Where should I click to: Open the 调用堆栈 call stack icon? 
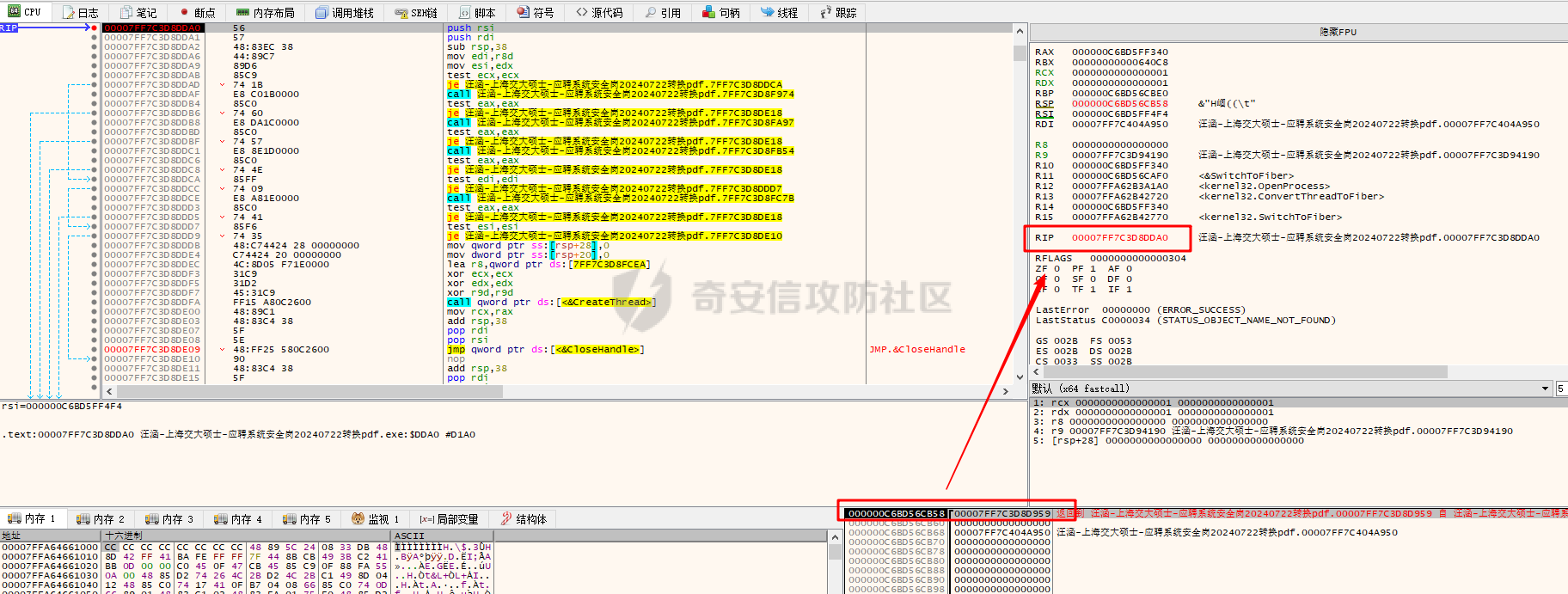click(322, 13)
